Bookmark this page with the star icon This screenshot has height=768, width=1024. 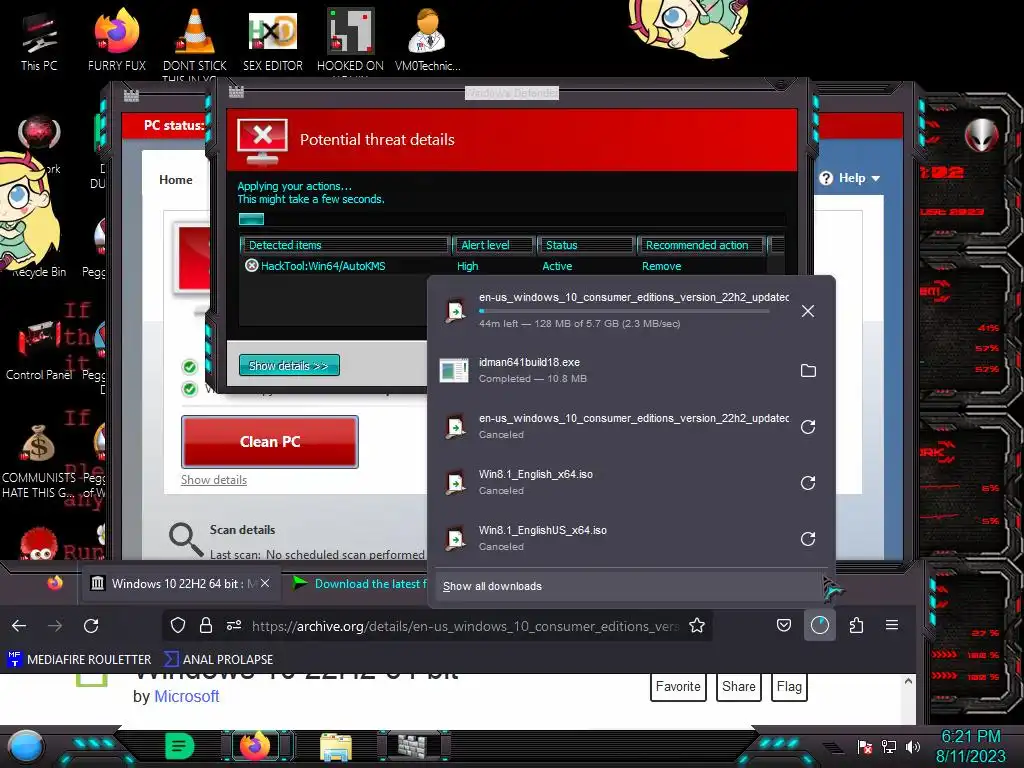(697, 626)
